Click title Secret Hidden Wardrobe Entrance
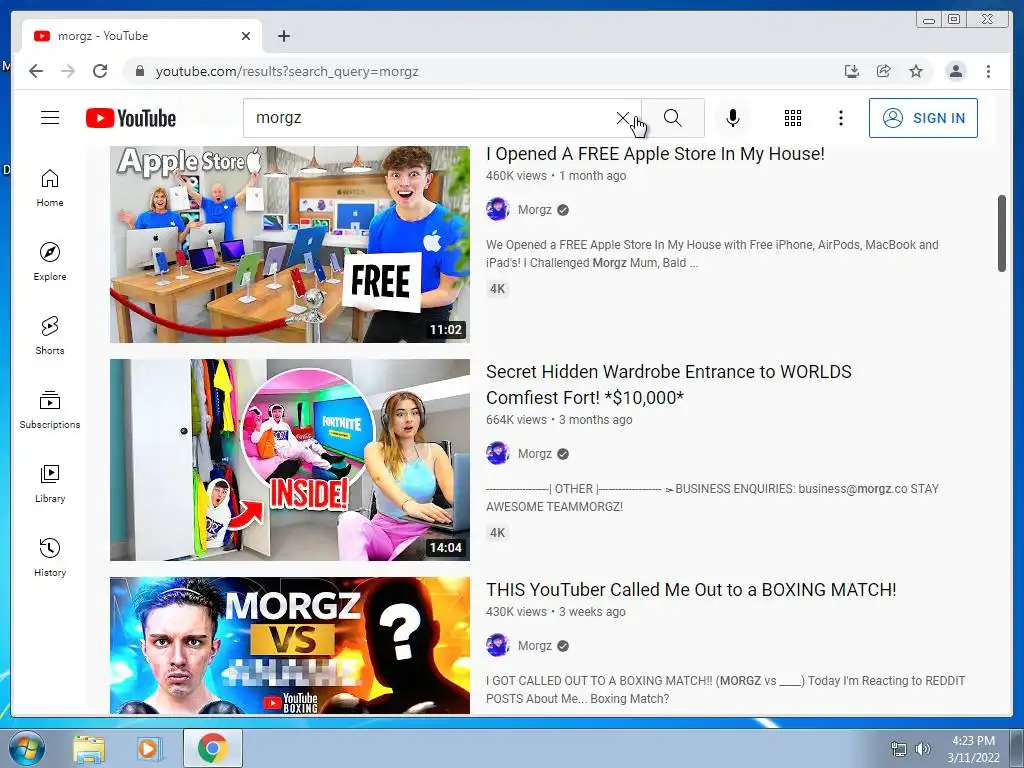Screen dimensions: 1024x768 669,385
